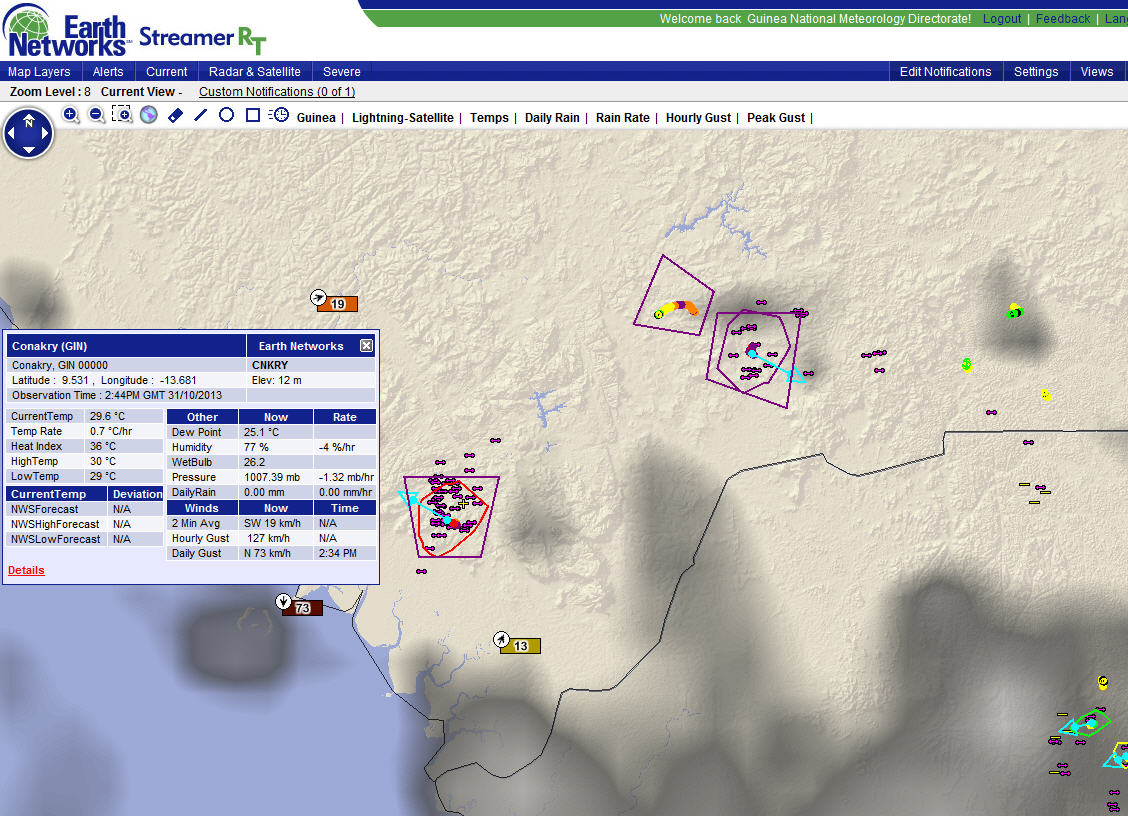This screenshot has height=816, width=1128.
Task: Select the circle drawing tool
Action: (x=227, y=114)
